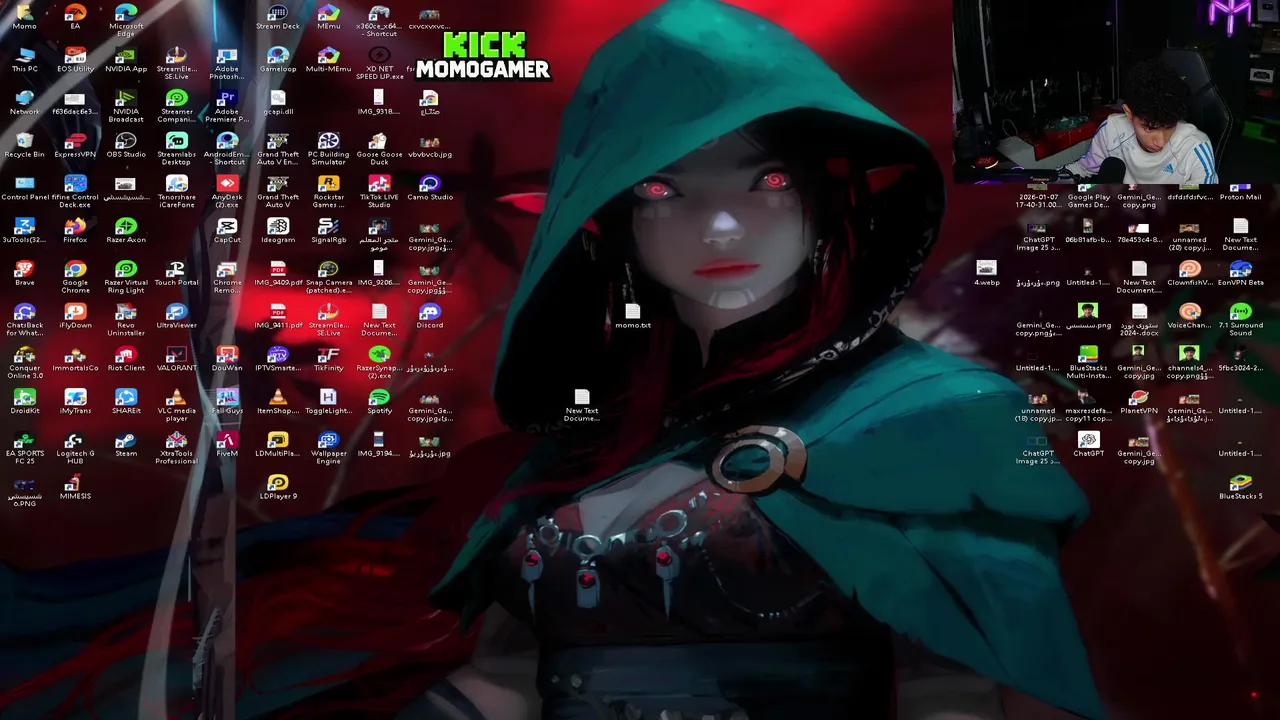Open Tenorshare iCareFone shortcut
The image size is (1280, 720).
point(177,189)
